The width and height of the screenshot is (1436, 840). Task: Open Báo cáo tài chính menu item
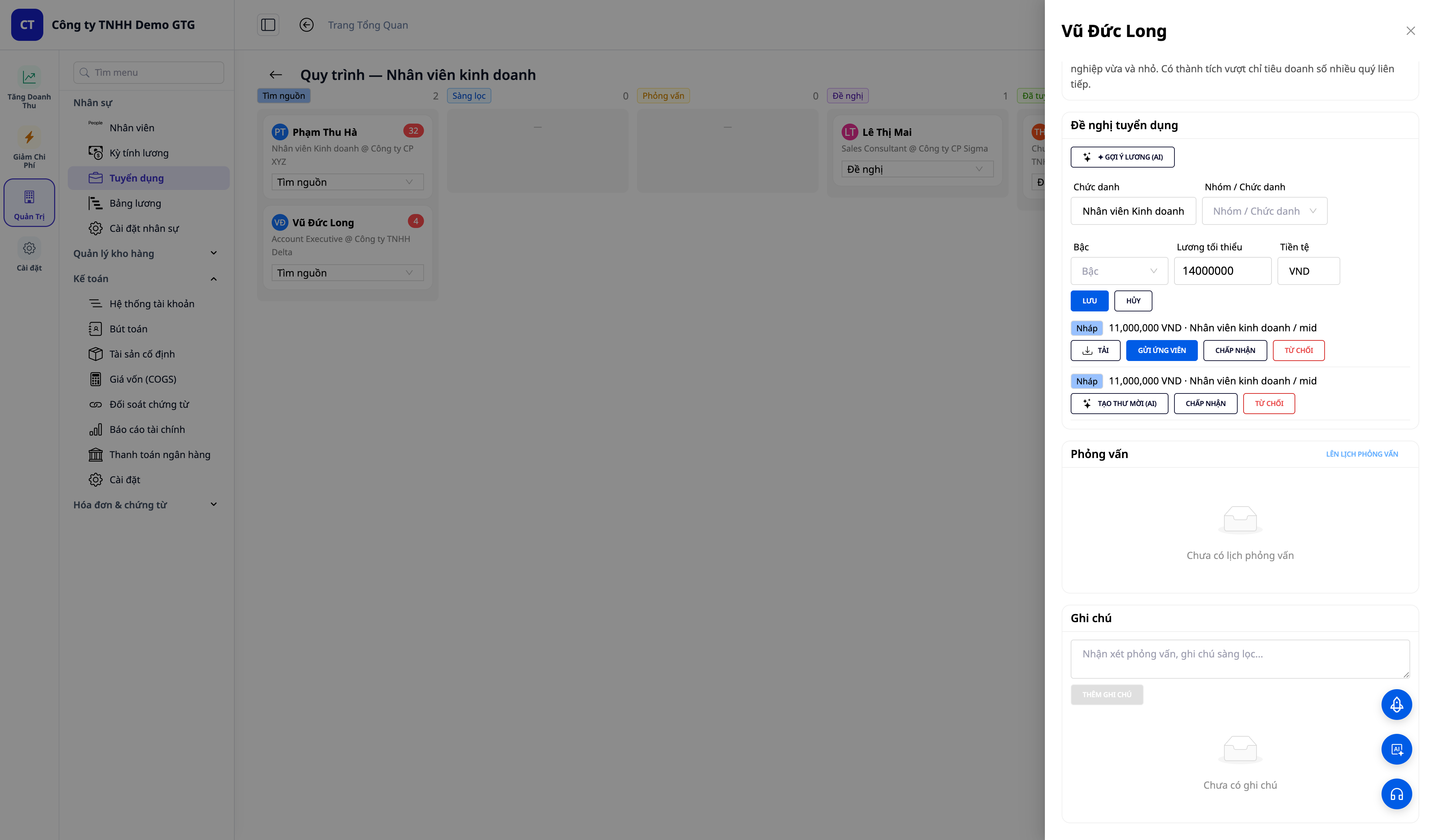pyautogui.click(x=149, y=429)
